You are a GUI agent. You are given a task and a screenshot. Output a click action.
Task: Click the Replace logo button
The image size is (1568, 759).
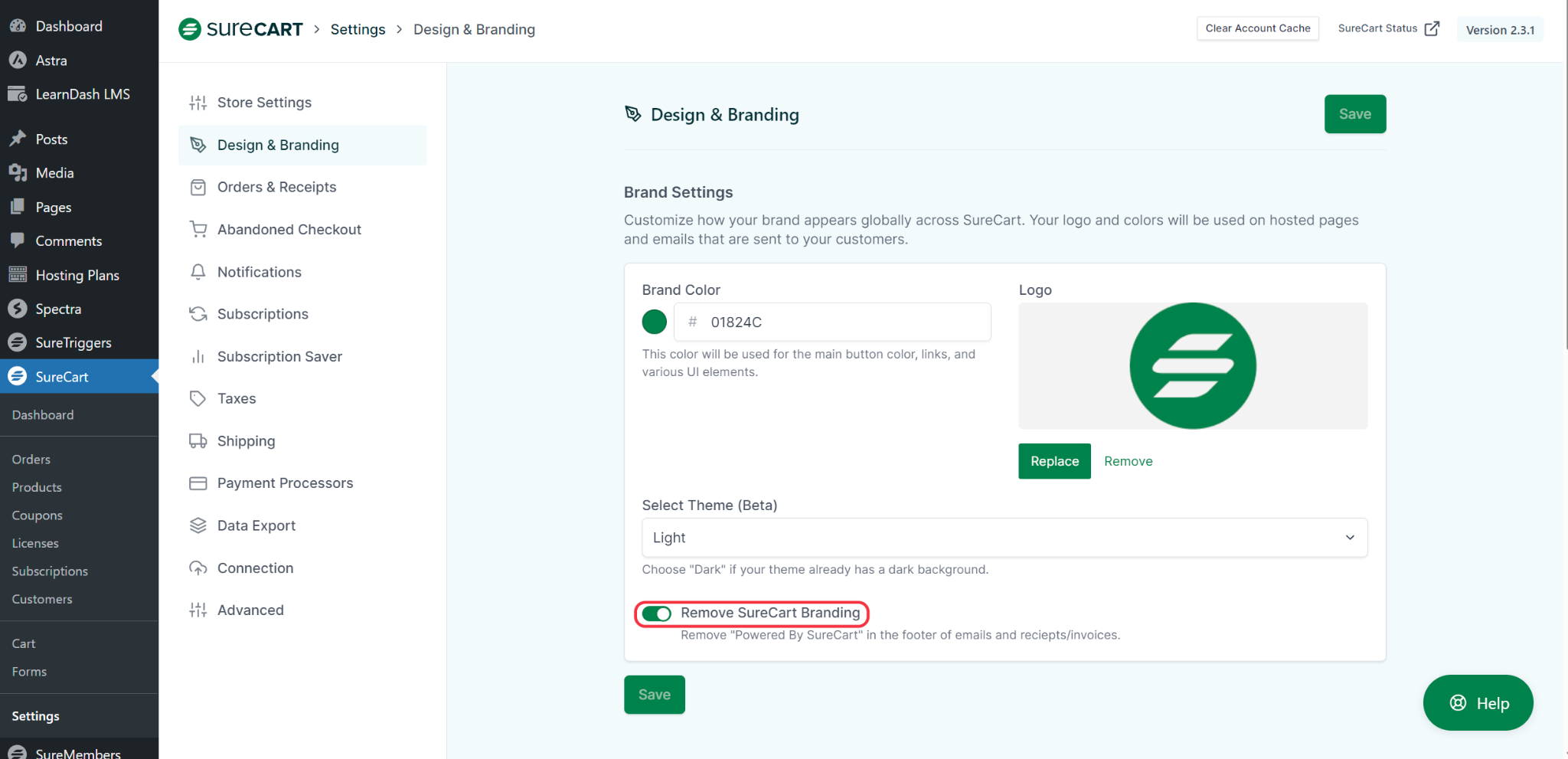pos(1054,461)
